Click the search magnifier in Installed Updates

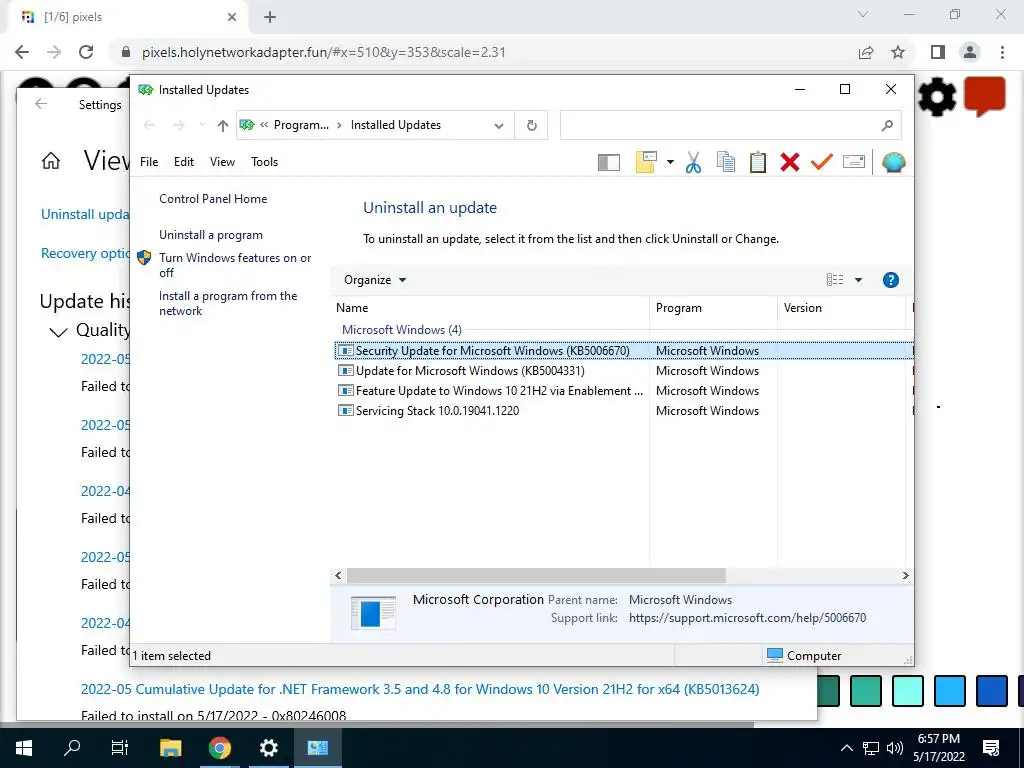pos(887,125)
